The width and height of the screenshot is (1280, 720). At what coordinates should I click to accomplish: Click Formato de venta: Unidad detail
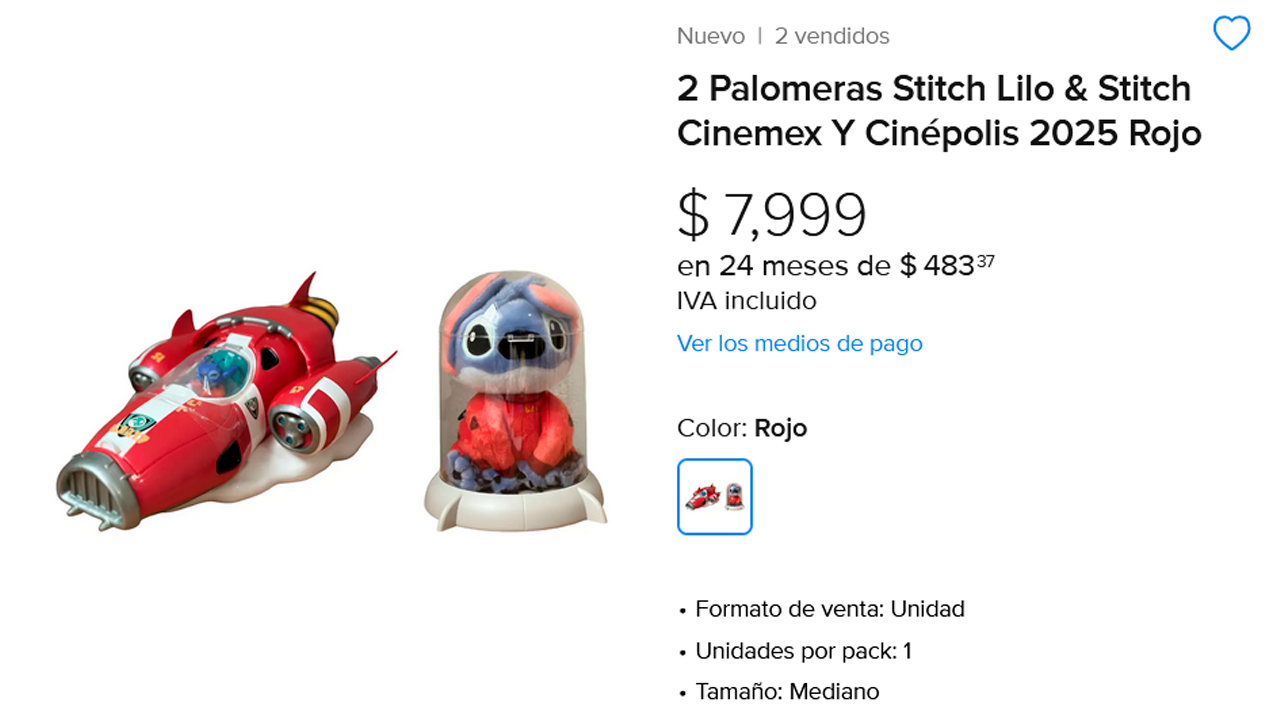pyautogui.click(x=829, y=609)
